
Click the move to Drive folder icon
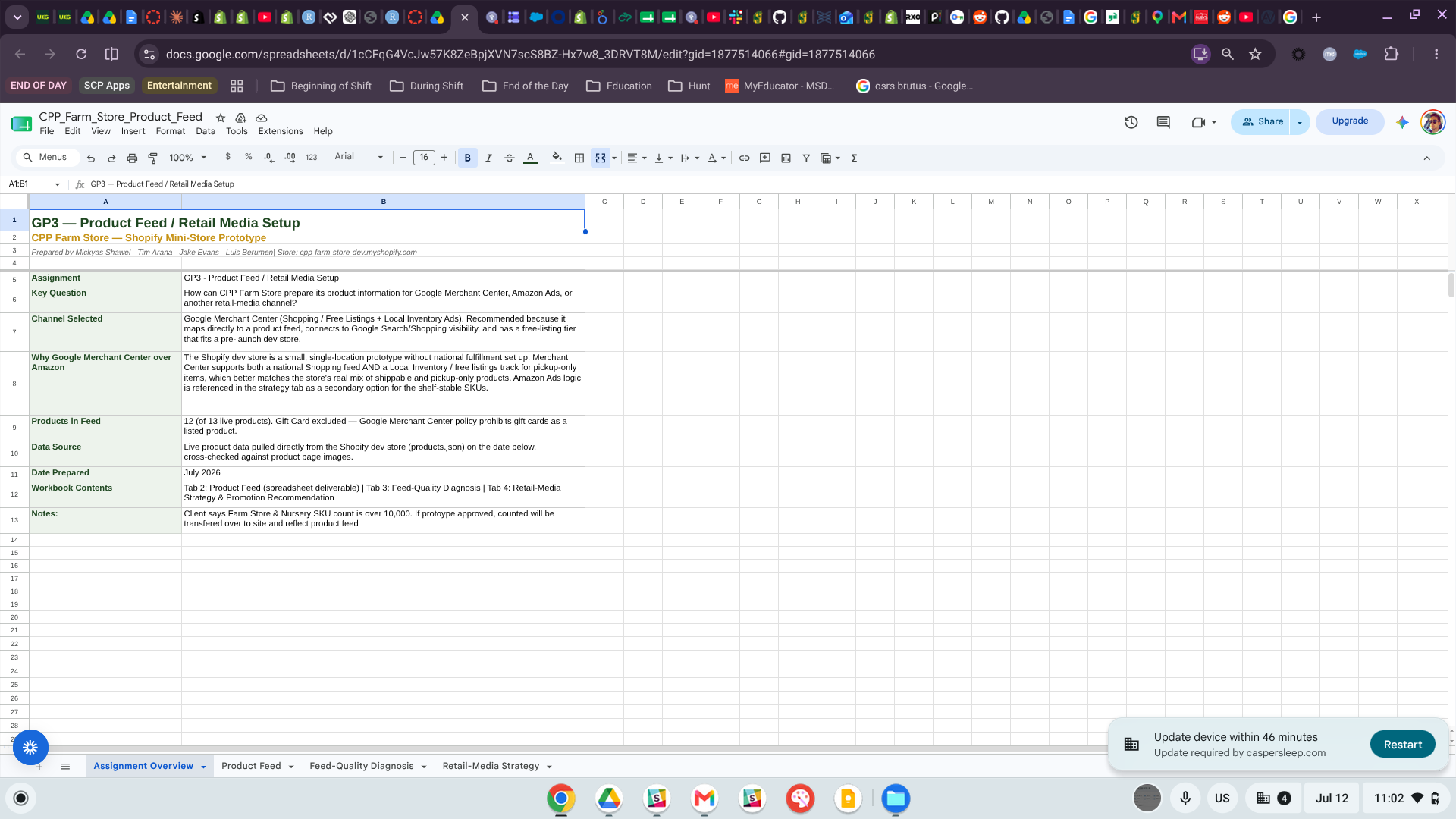click(240, 118)
